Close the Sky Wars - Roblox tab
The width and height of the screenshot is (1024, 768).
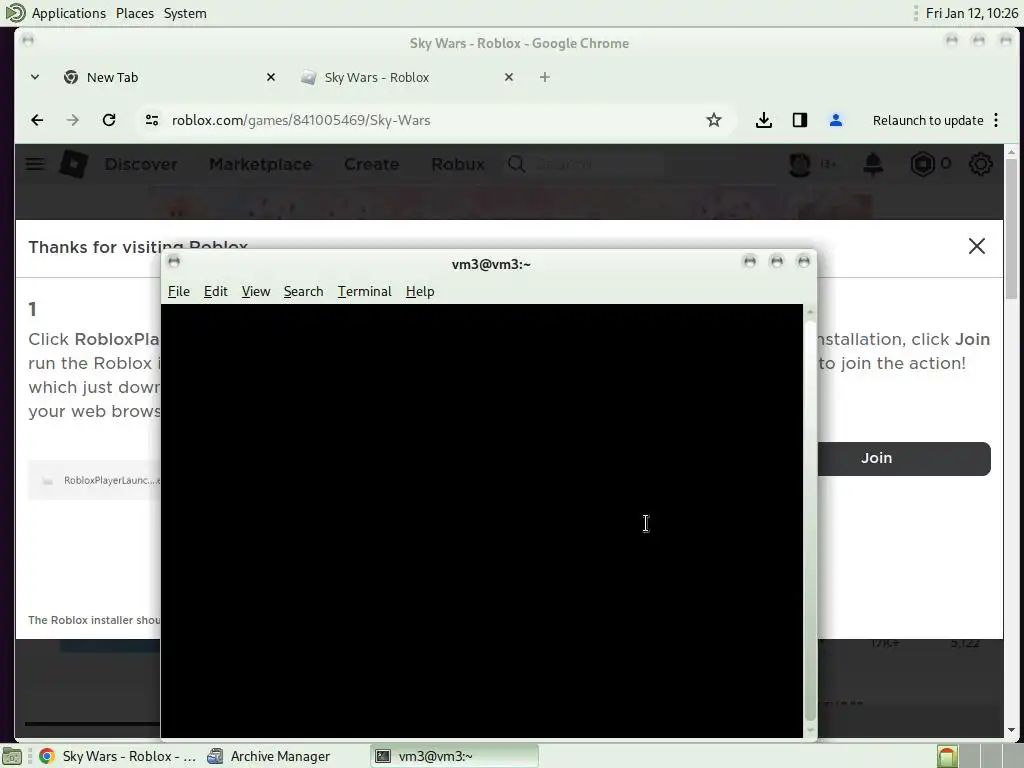509,77
